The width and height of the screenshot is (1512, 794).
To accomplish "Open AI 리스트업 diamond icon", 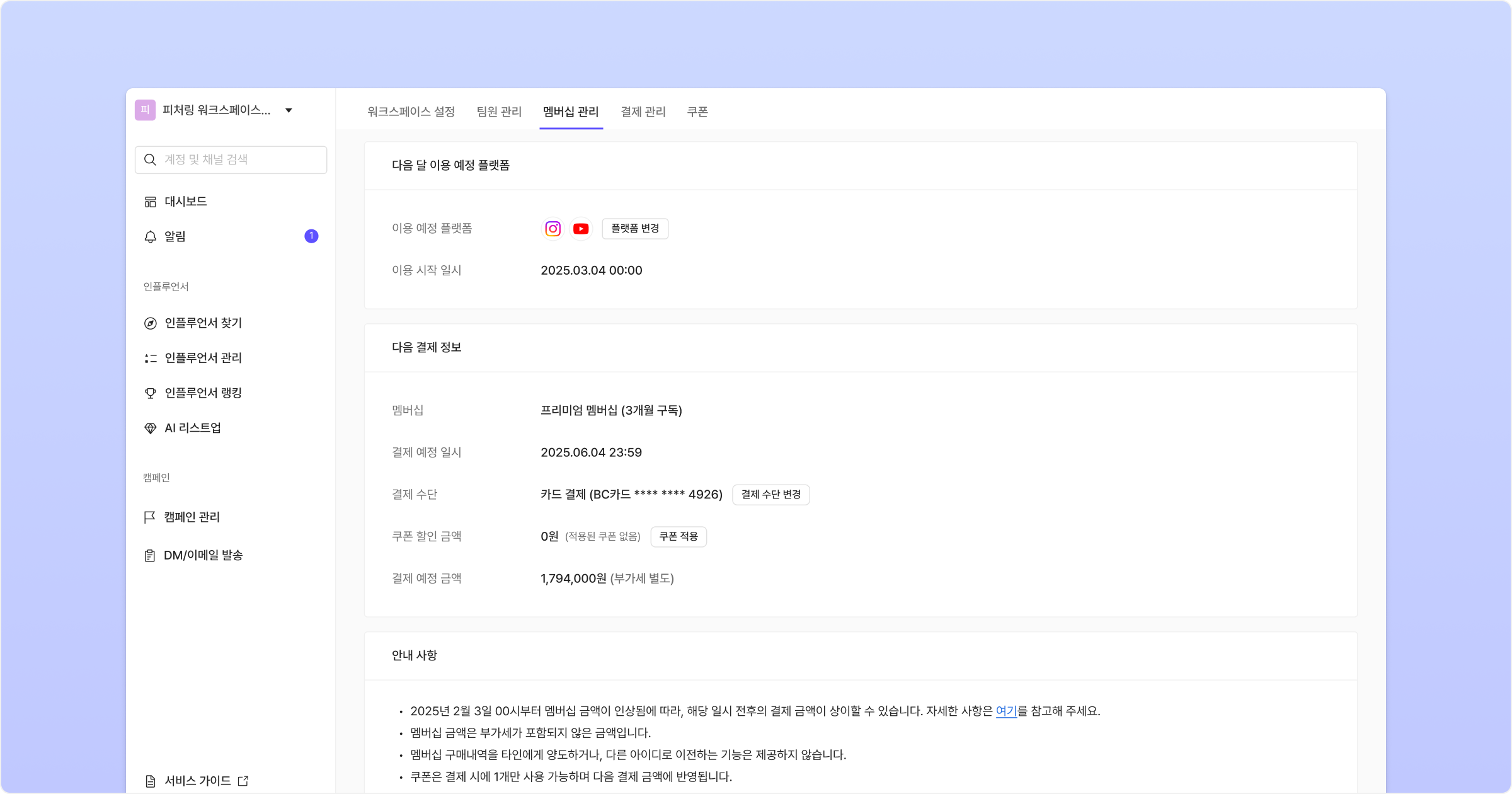I will point(151,429).
